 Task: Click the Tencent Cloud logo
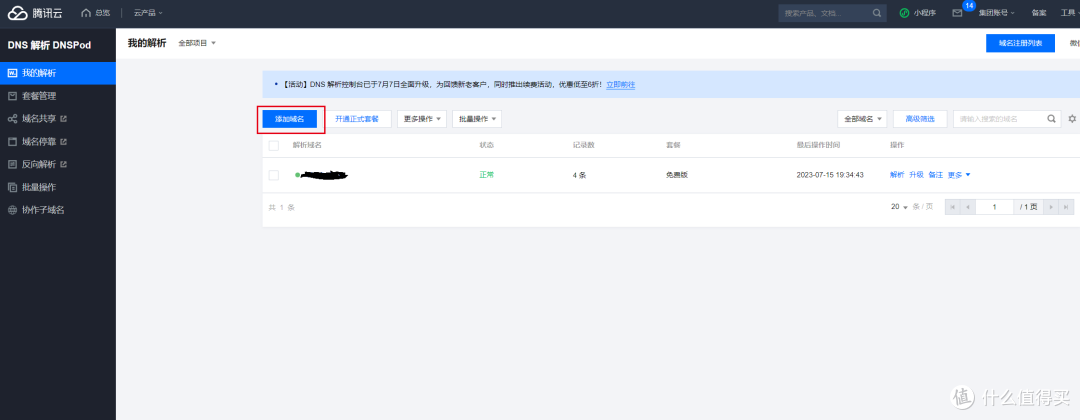coord(35,12)
